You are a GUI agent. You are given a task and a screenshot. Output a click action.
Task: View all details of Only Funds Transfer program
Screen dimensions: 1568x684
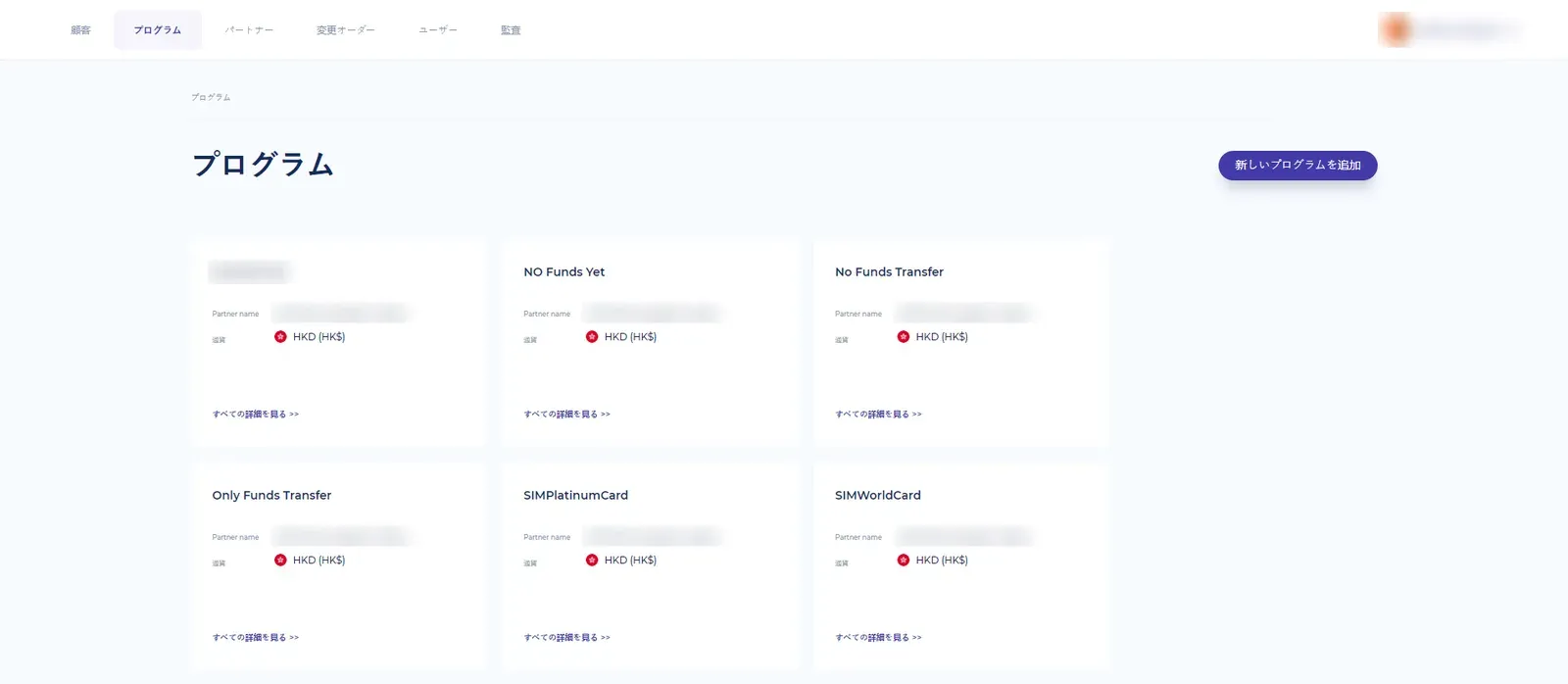point(256,638)
